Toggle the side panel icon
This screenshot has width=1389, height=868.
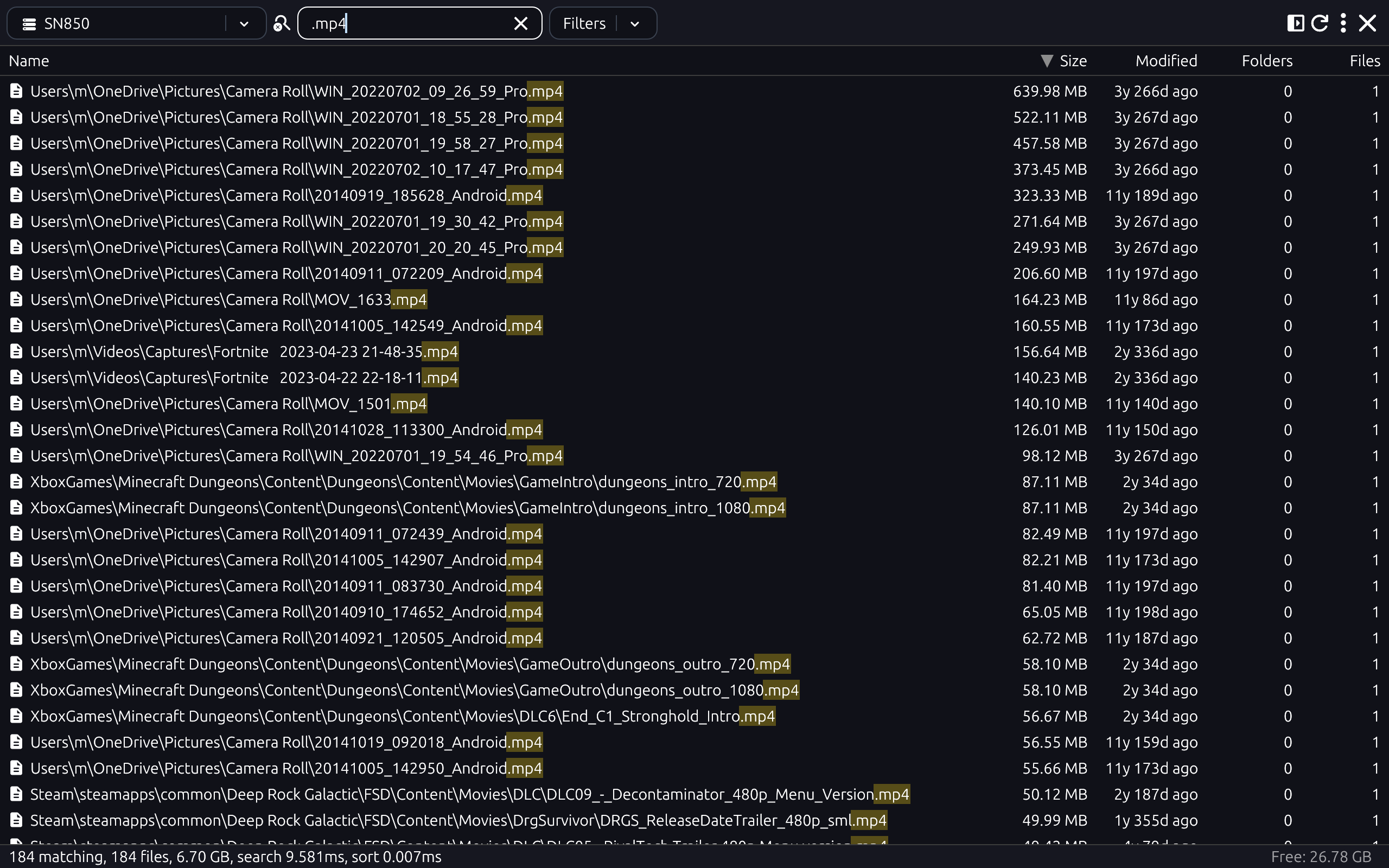point(1295,23)
